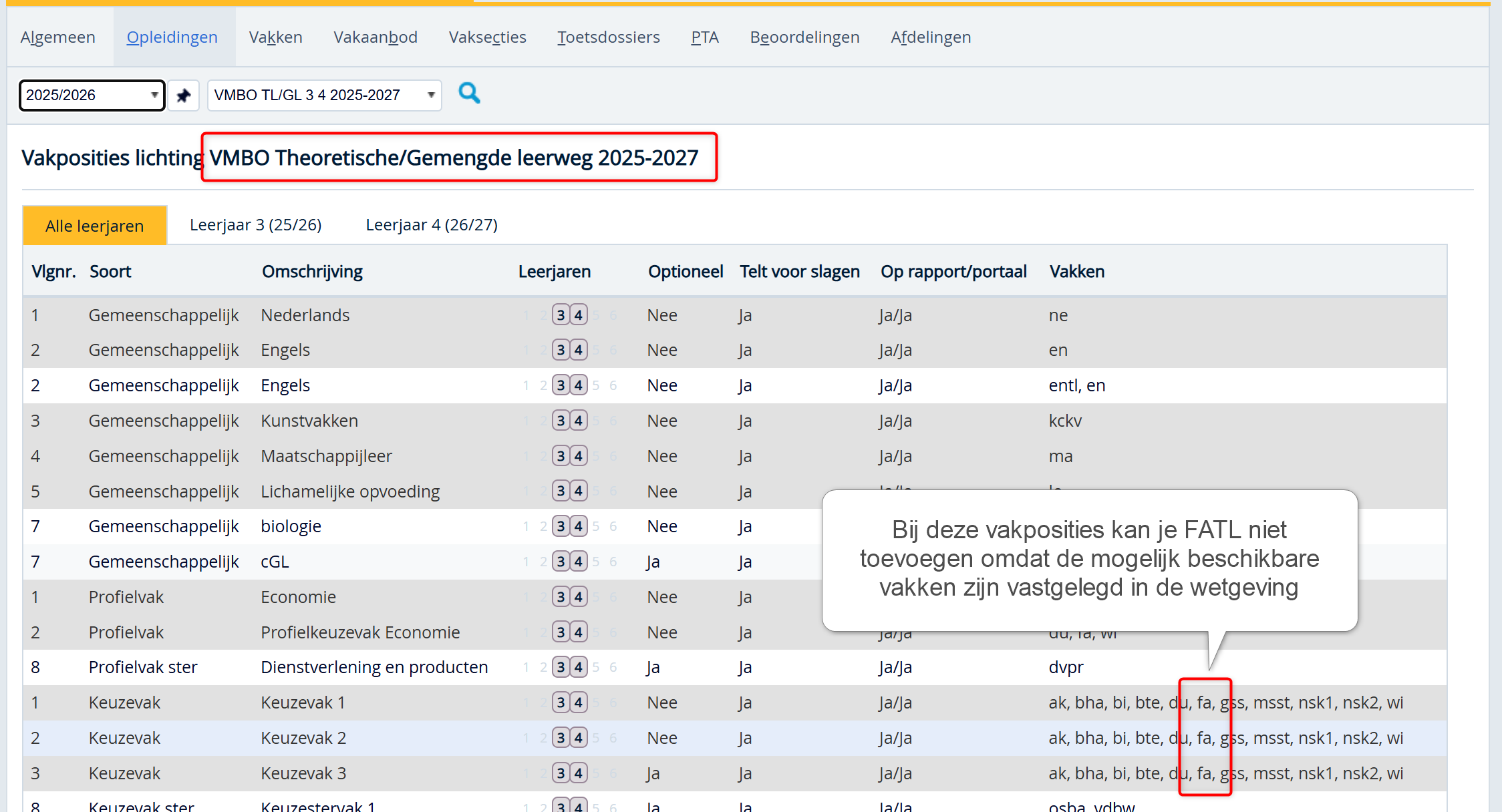Screen dimensions: 1502x812
Task: Switch to the Vakken menu tab
Action: pos(275,37)
